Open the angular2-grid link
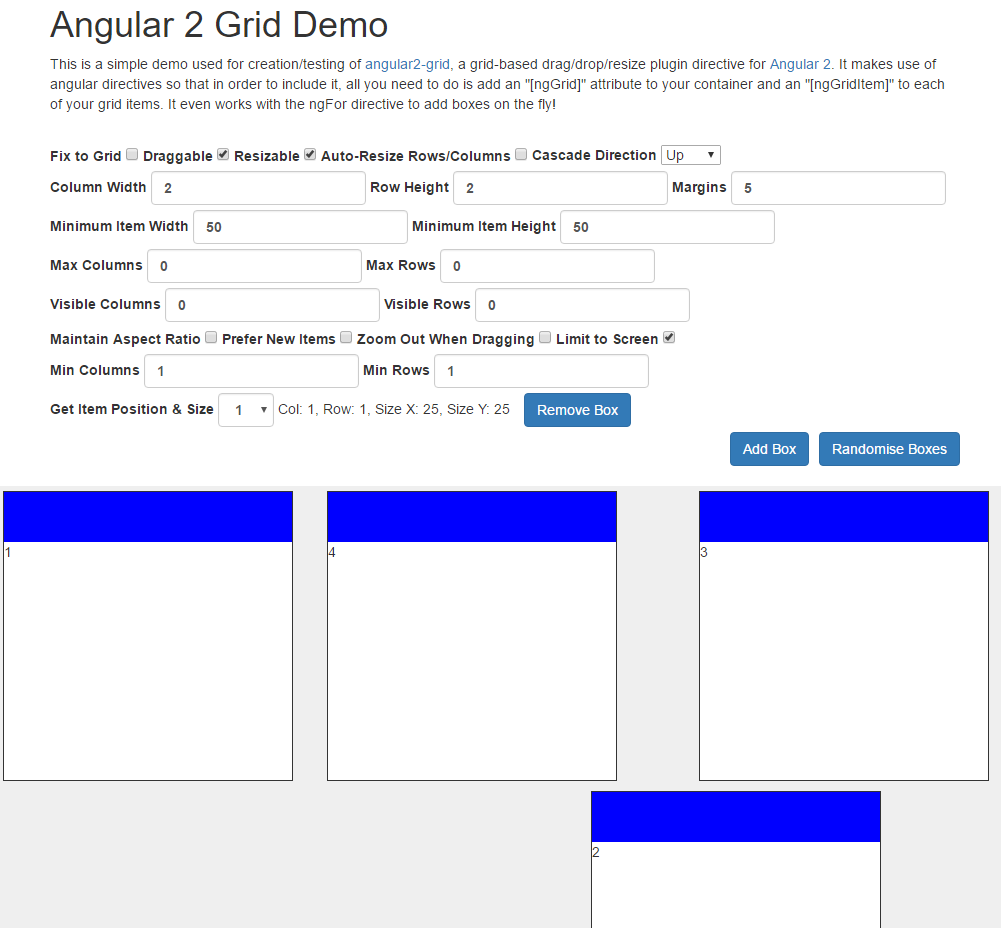The height and width of the screenshot is (928, 1001). [407, 64]
